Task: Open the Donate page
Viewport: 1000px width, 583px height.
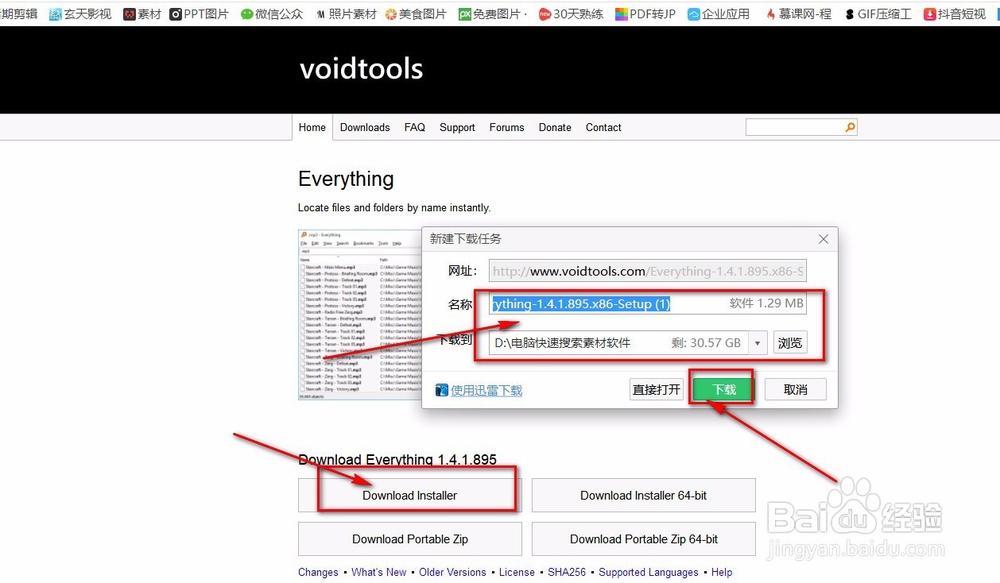Action: point(555,128)
